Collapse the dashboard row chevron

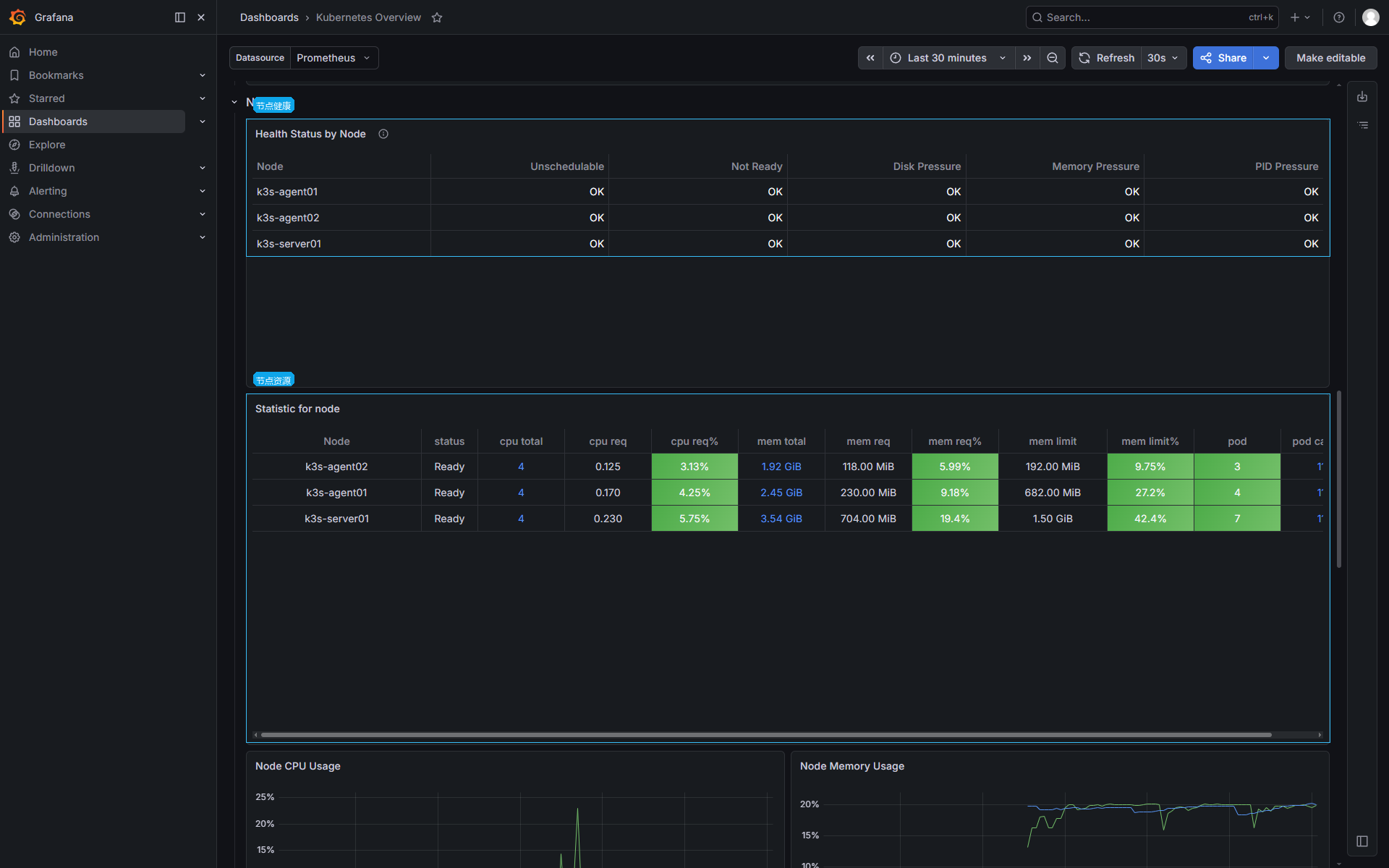click(234, 103)
